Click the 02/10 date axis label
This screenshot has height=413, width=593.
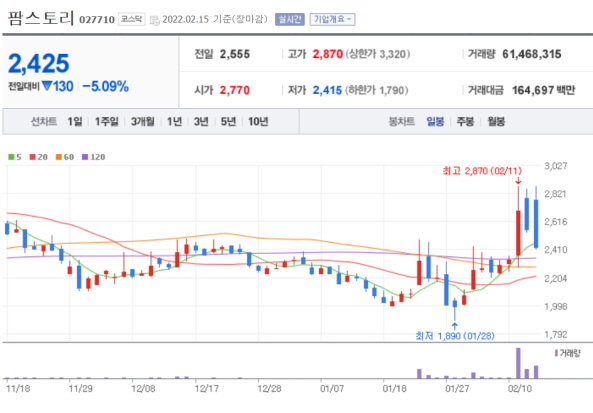(x=520, y=388)
